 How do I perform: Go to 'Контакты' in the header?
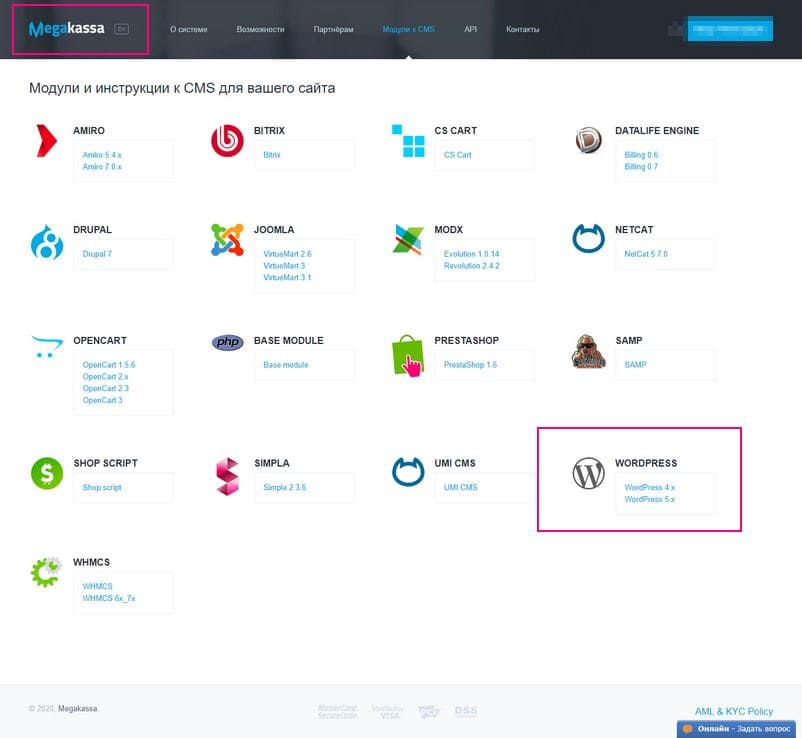tap(523, 29)
